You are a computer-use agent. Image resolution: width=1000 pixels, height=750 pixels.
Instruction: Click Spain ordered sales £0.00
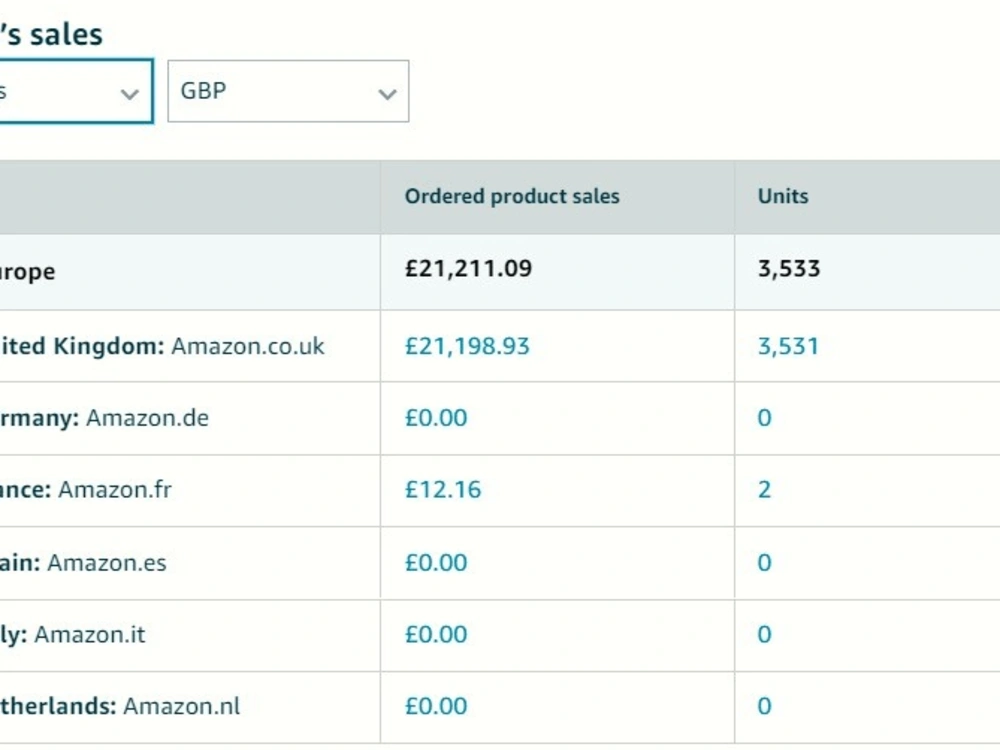click(x=436, y=562)
